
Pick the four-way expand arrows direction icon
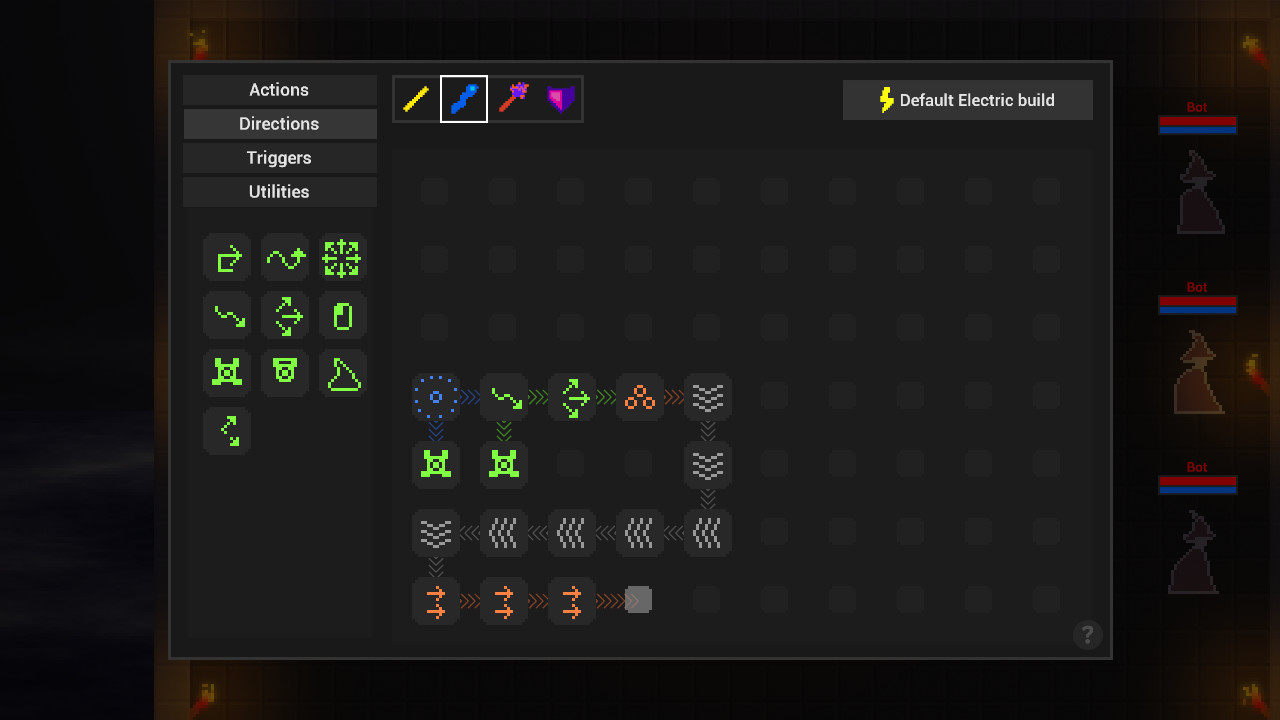[x=343, y=258]
